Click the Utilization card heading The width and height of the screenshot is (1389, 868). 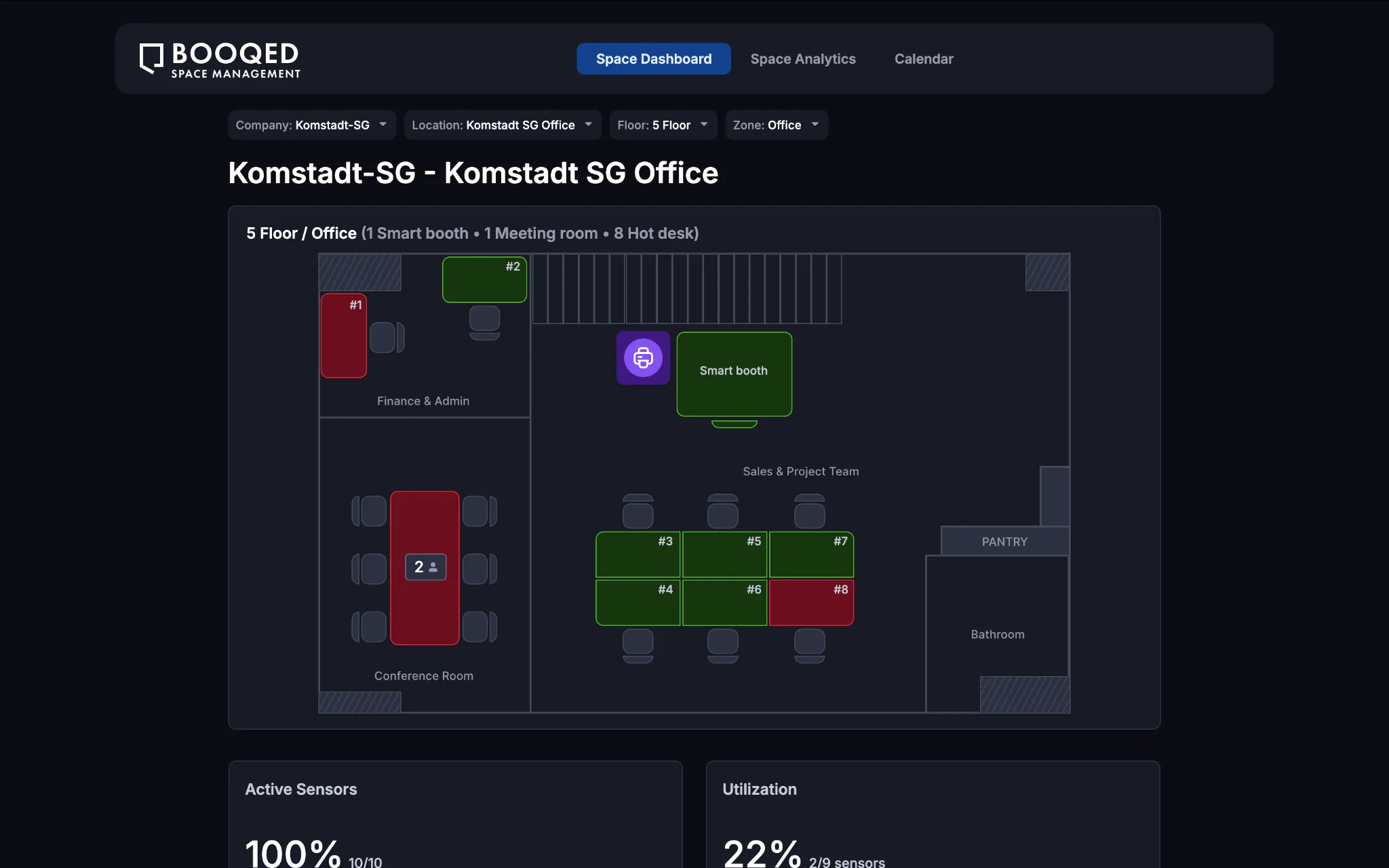[x=760, y=789]
